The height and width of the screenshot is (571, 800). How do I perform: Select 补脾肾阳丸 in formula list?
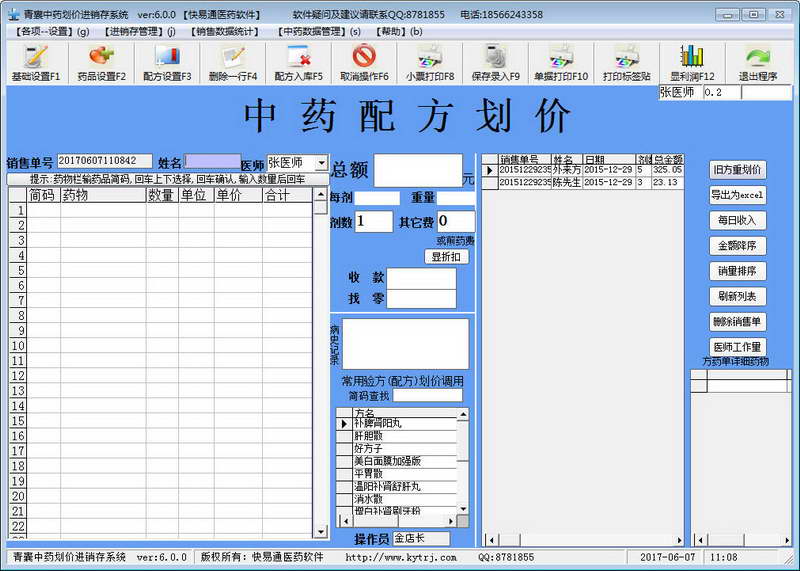point(405,424)
